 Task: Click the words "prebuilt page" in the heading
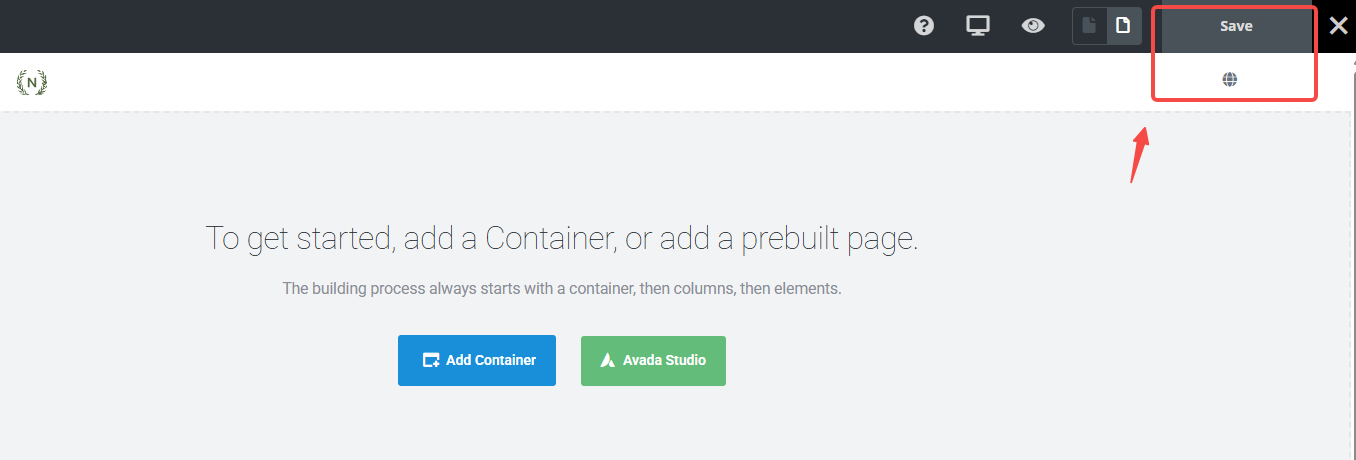830,239
